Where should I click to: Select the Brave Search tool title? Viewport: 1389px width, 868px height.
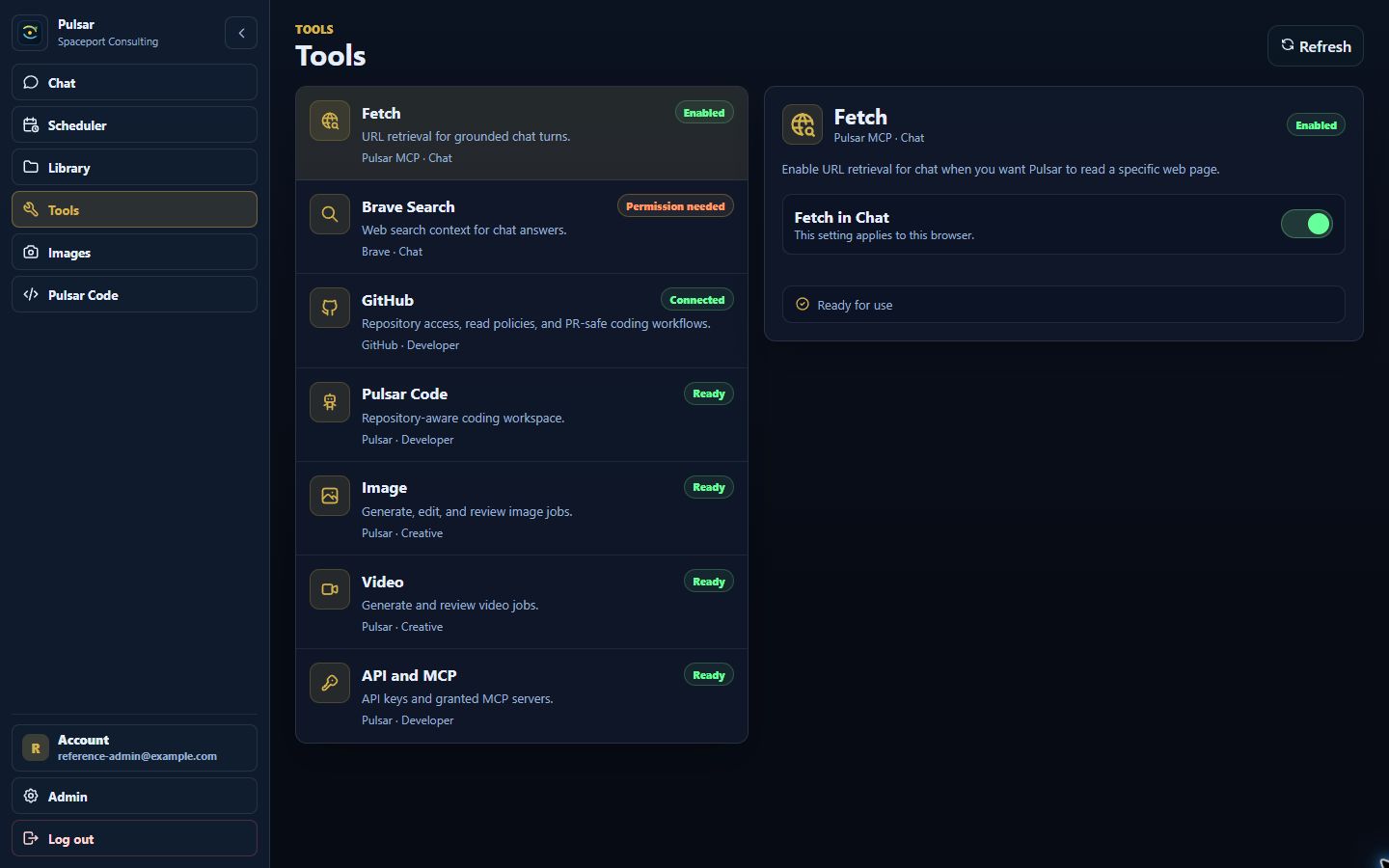pos(408,206)
